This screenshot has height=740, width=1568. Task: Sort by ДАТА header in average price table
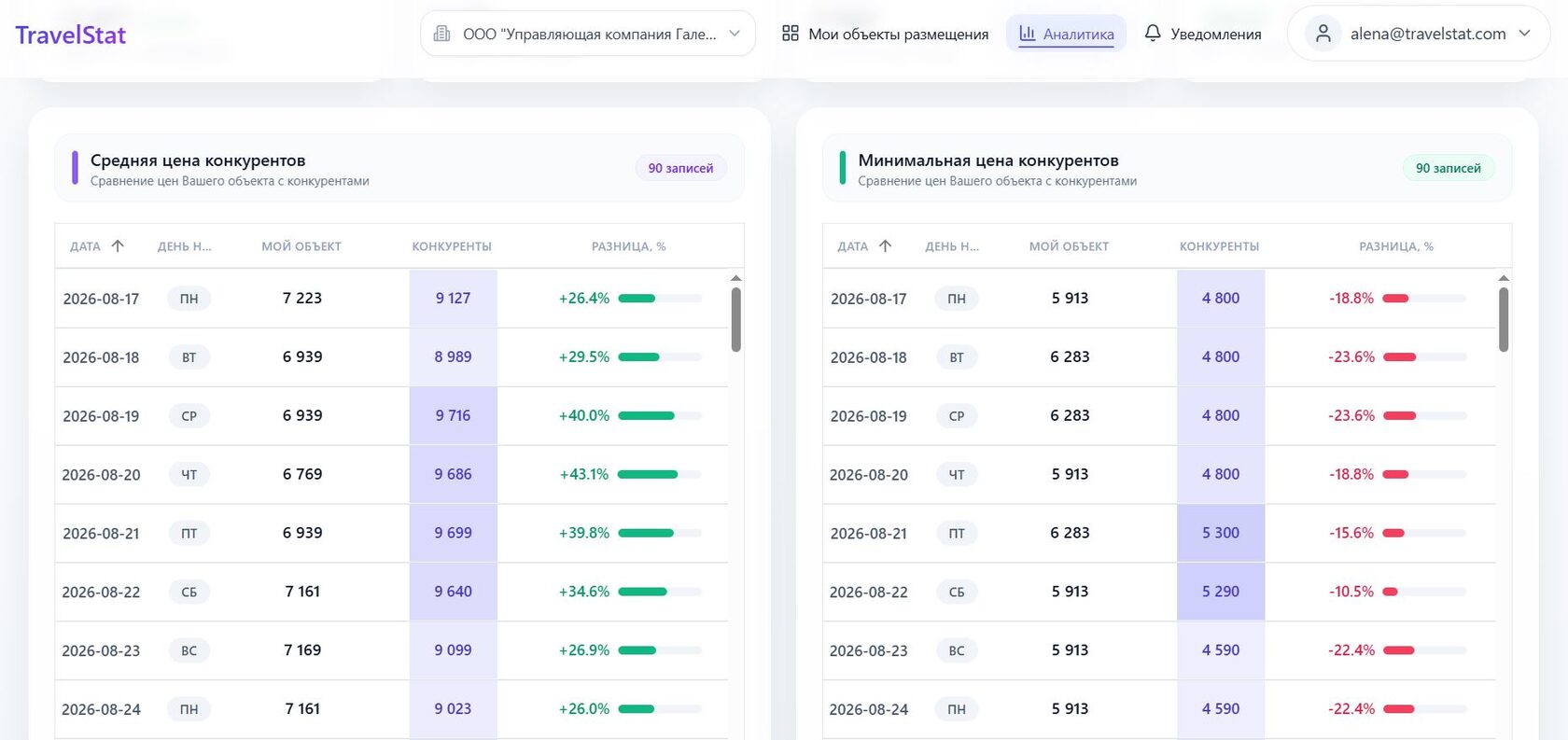[85, 246]
